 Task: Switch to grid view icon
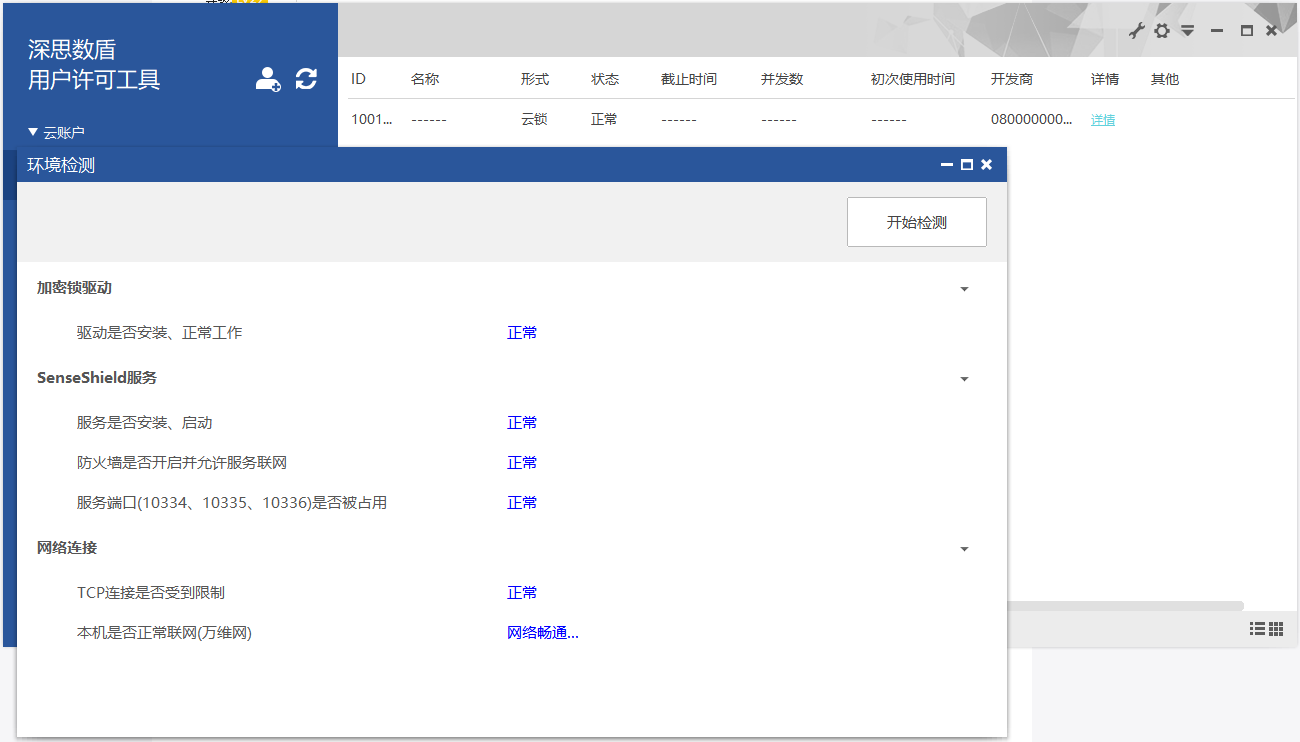coord(1276,628)
